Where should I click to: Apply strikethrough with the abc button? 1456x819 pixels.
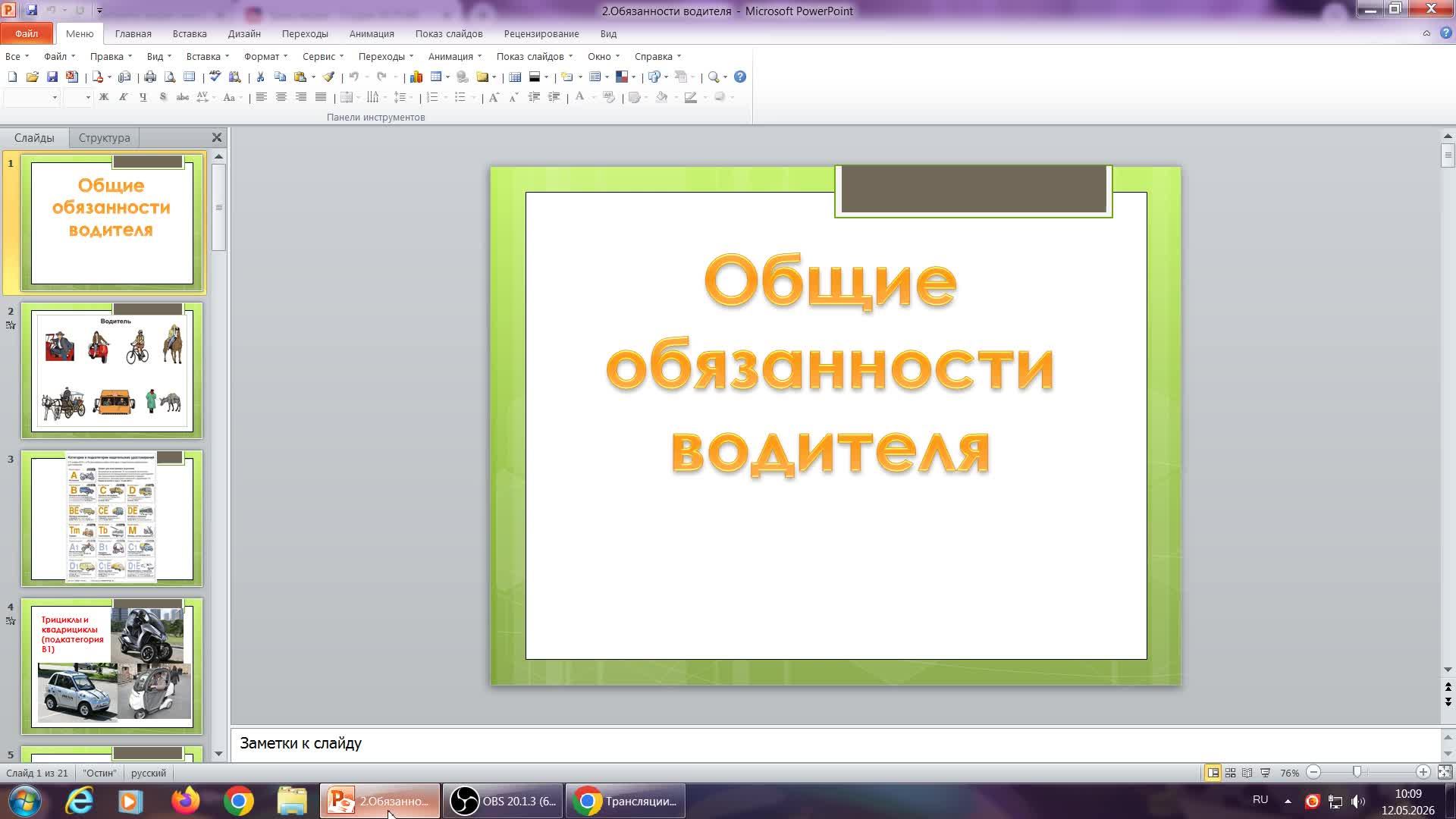coord(182,97)
